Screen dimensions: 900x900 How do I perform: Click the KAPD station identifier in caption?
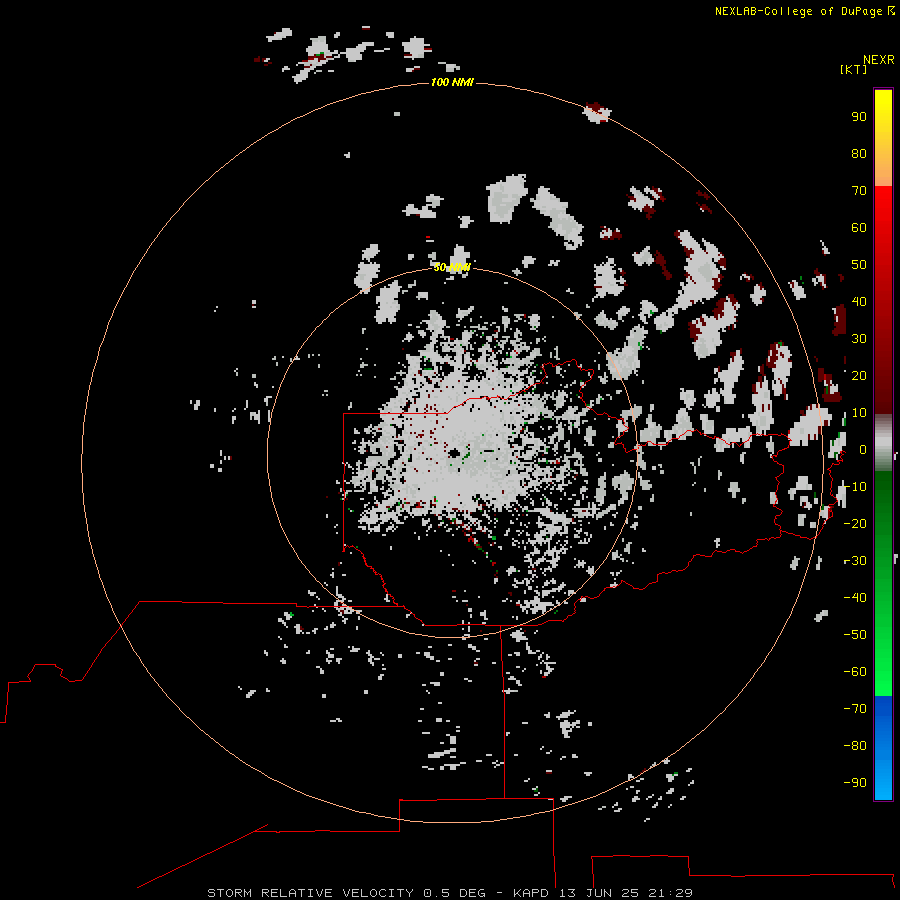click(532, 893)
